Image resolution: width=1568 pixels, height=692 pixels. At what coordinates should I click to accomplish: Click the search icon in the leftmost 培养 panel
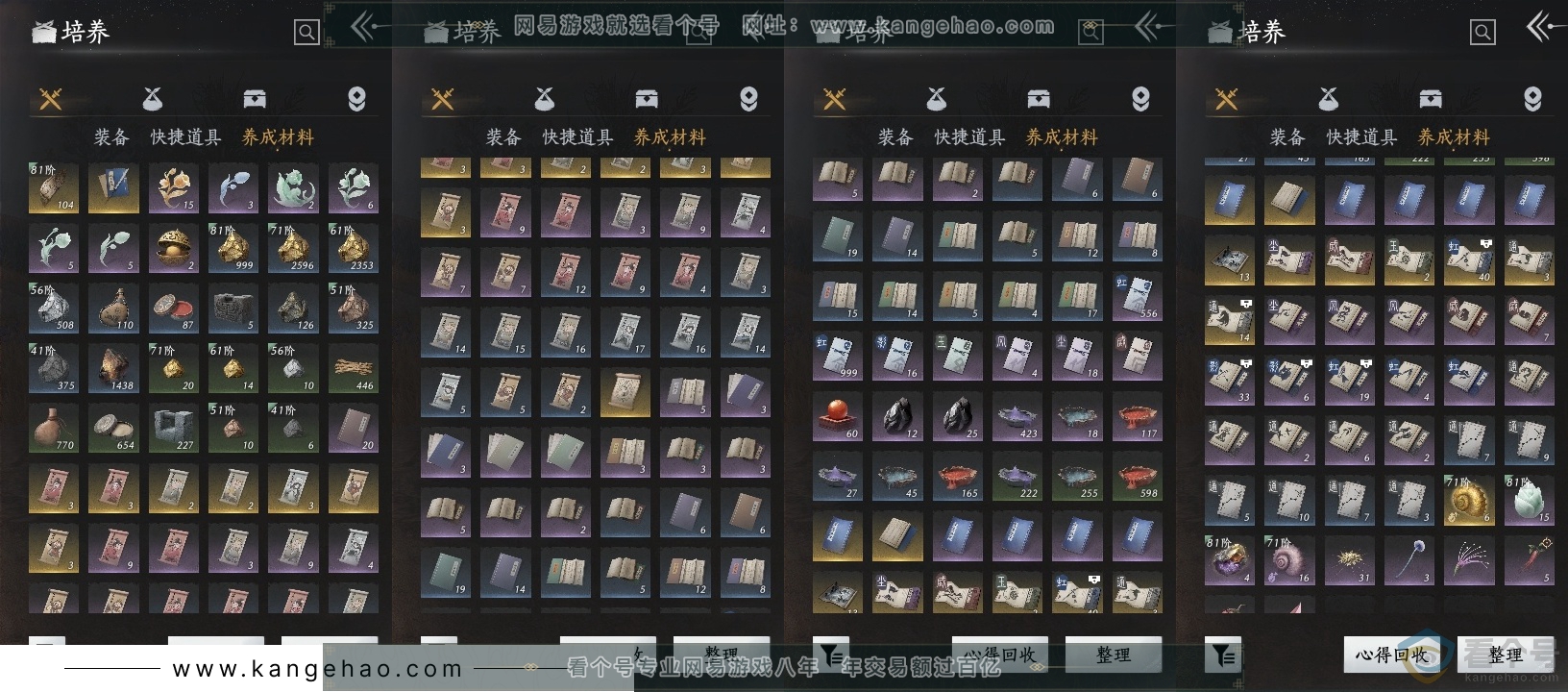(x=306, y=33)
